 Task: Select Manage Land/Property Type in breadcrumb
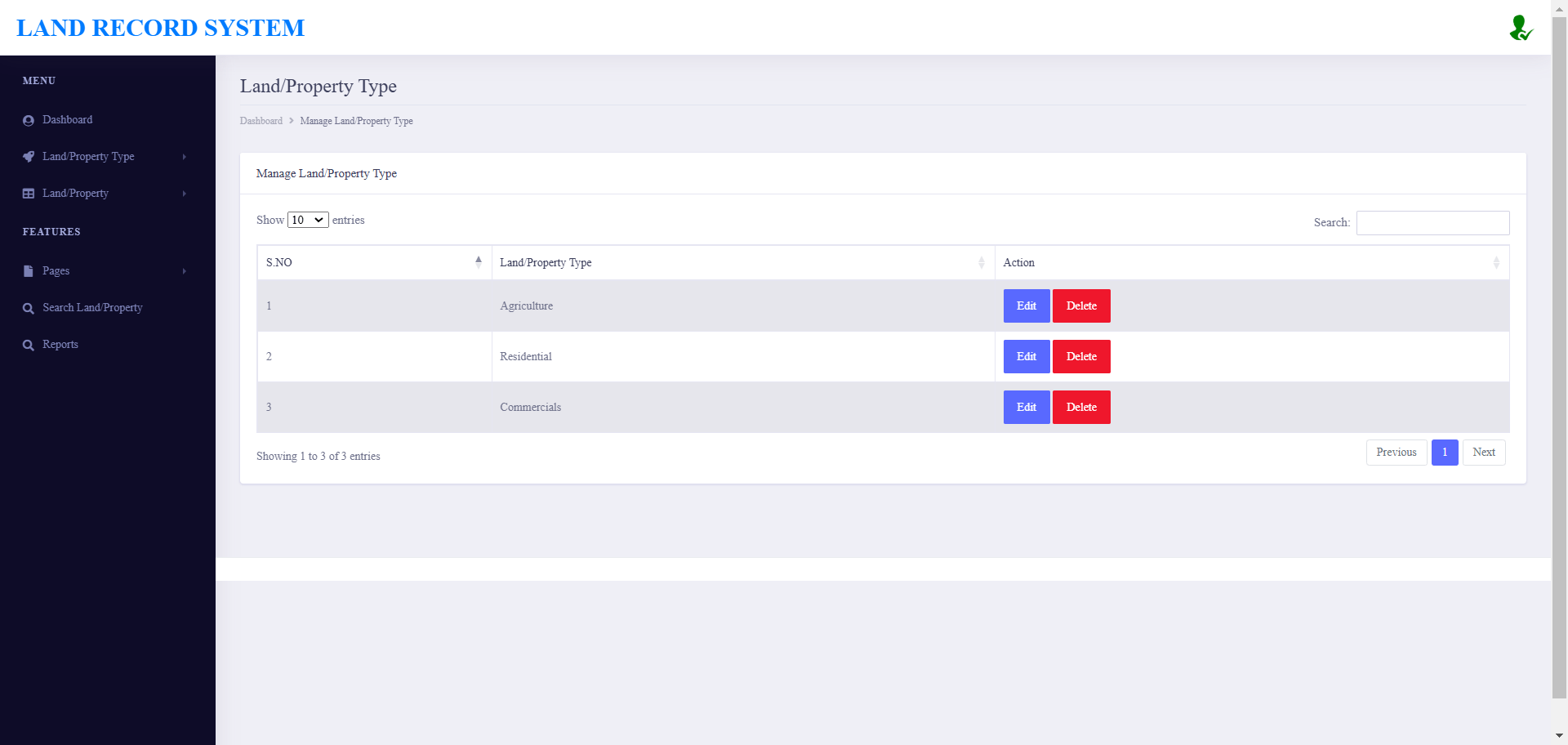click(x=356, y=121)
